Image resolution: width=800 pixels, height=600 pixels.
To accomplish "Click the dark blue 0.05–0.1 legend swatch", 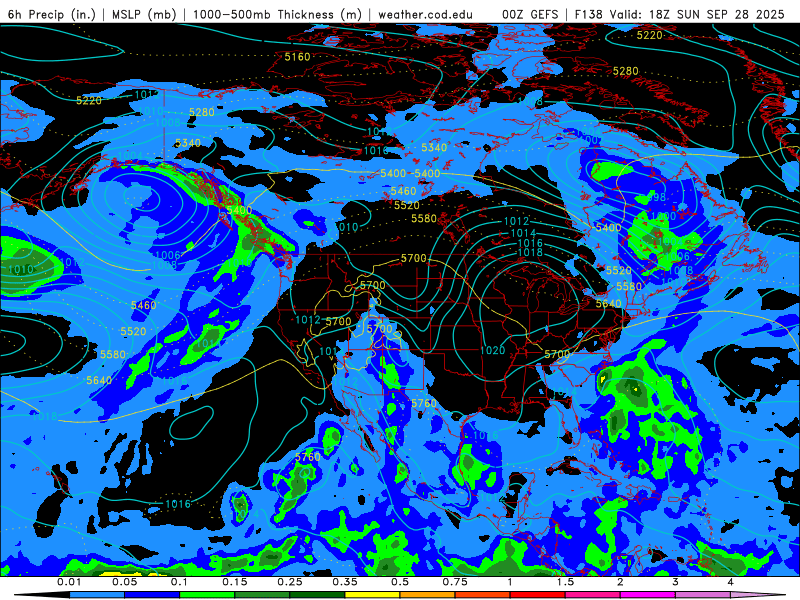I will tap(152, 595).
